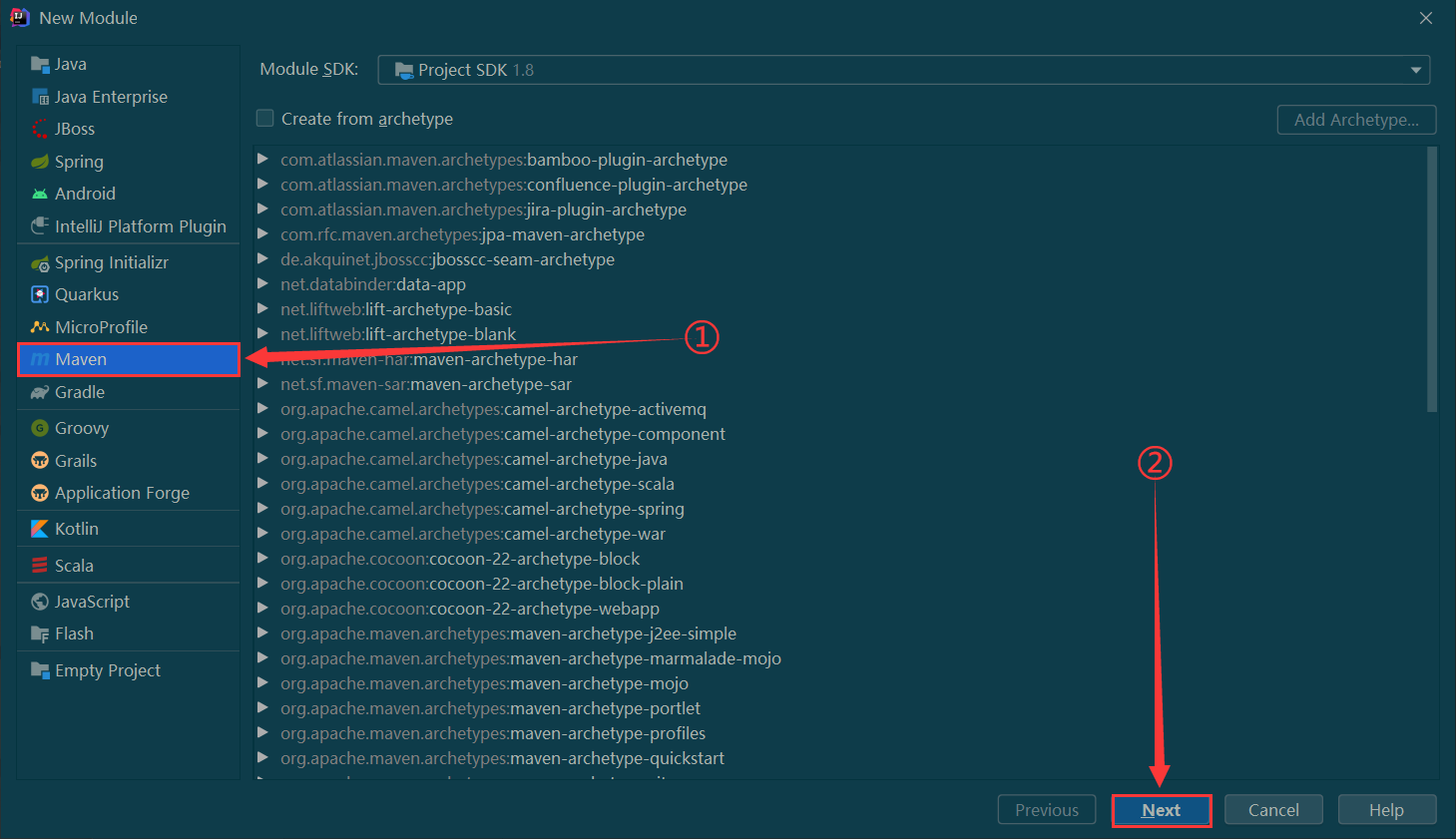Select Spring module type
The height and width of the screenshot is (839, 1456).
129,162
